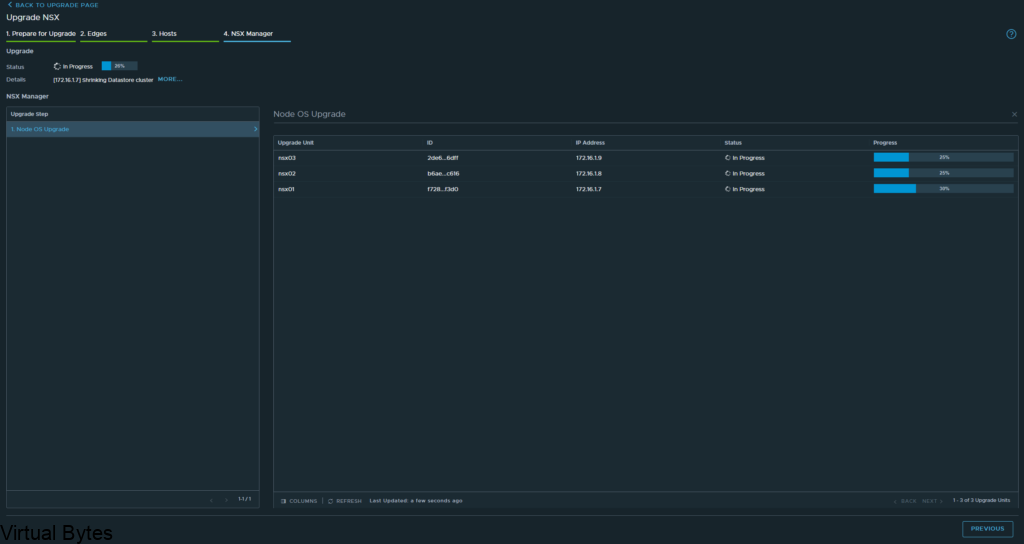Click the table NEXT pagination button
Screen dimensions: 1024x544
pos(933,501)
